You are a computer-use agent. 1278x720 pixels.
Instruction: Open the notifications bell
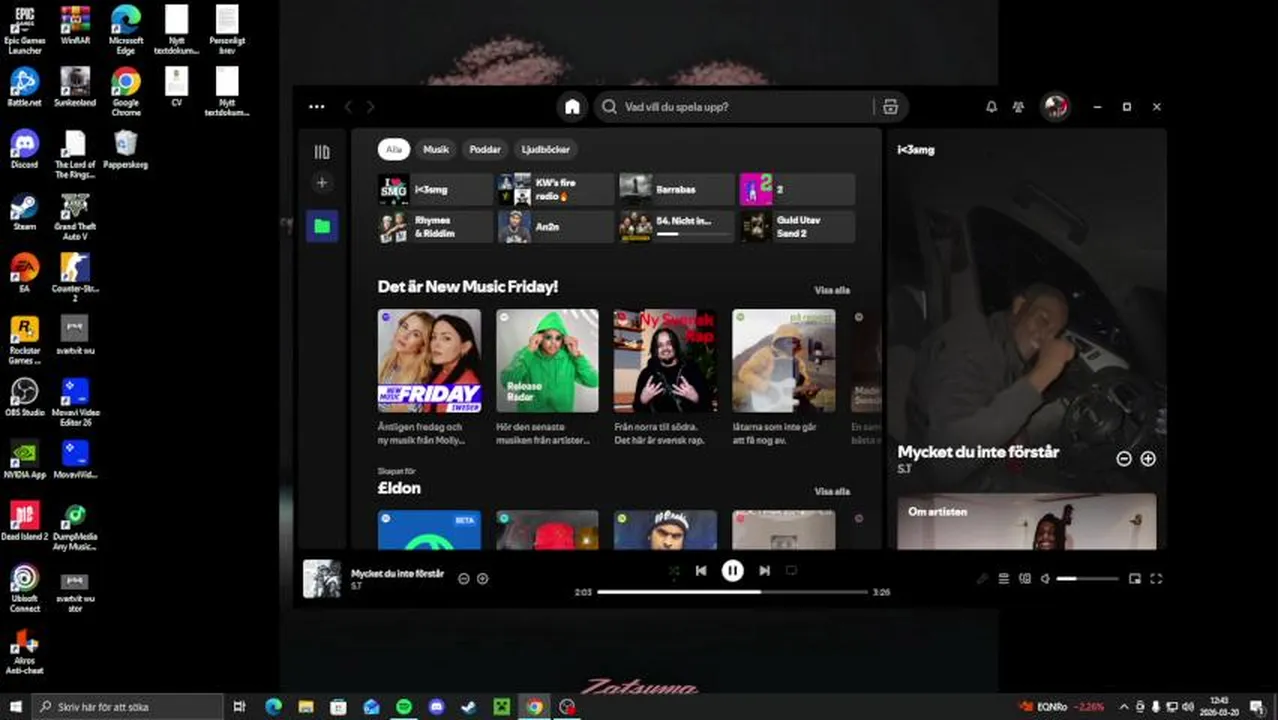991,107
